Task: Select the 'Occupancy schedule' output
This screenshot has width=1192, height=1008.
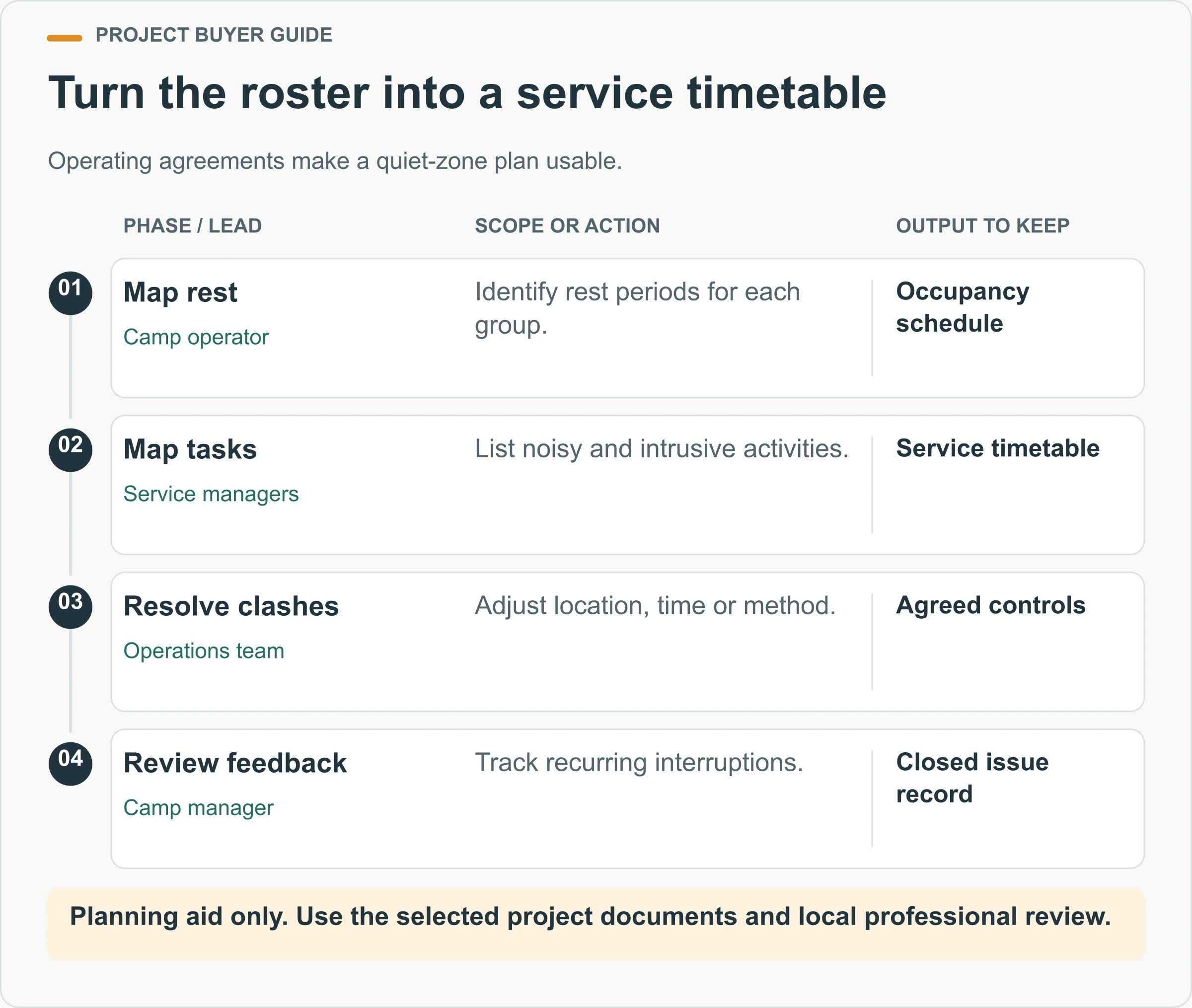Action: coord(963,307)
